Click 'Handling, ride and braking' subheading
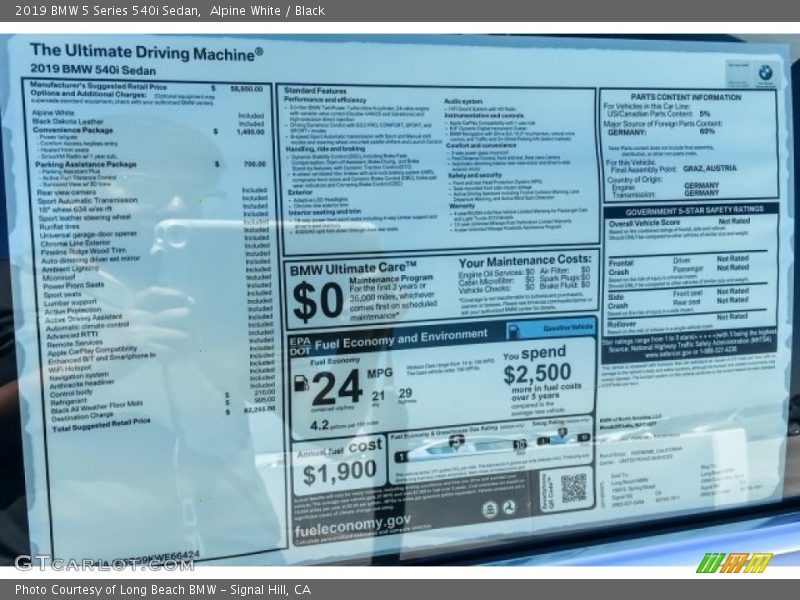This screenshot has height=600, width=800. coord(325,149)
